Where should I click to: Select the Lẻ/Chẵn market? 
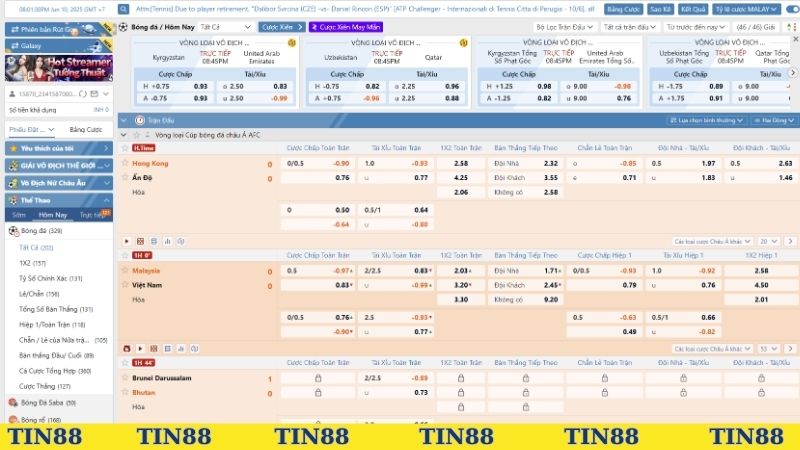click(39, 294)
